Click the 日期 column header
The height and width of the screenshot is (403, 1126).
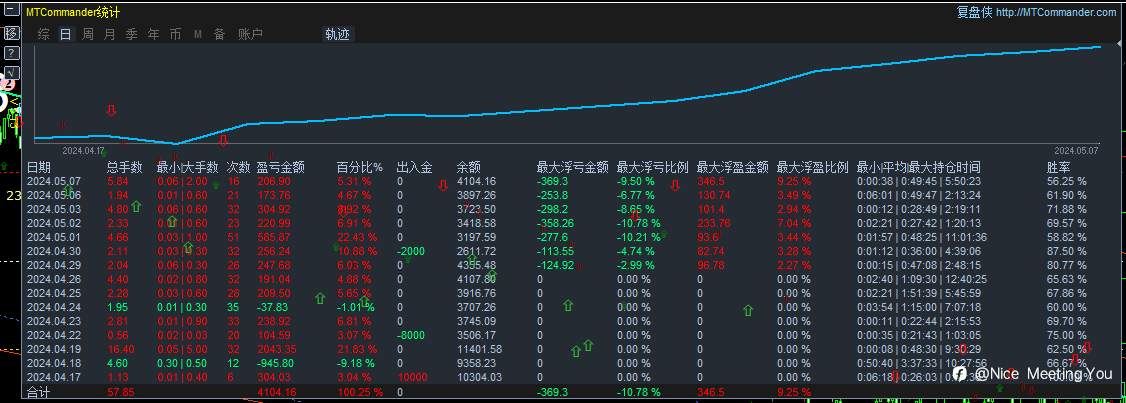click(x=39, y=167)
